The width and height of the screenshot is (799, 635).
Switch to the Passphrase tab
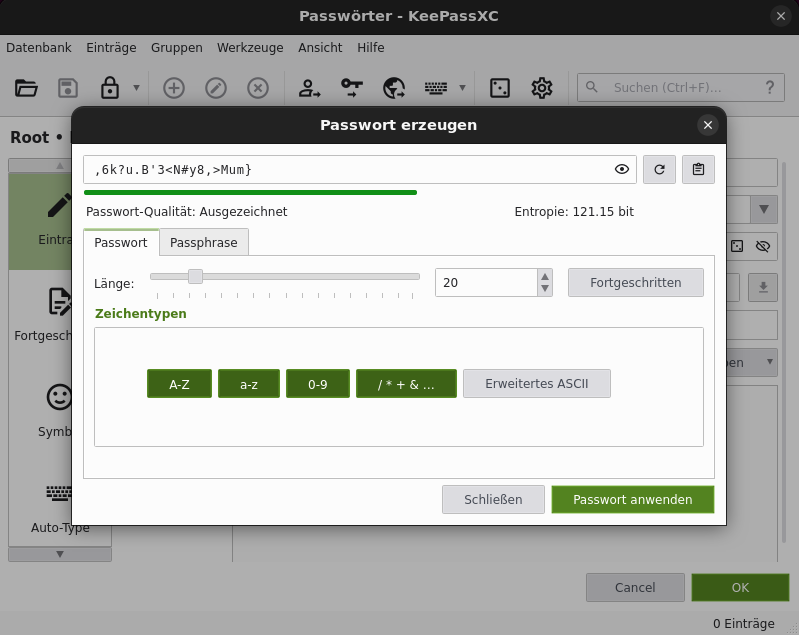[x=203, y=243]
